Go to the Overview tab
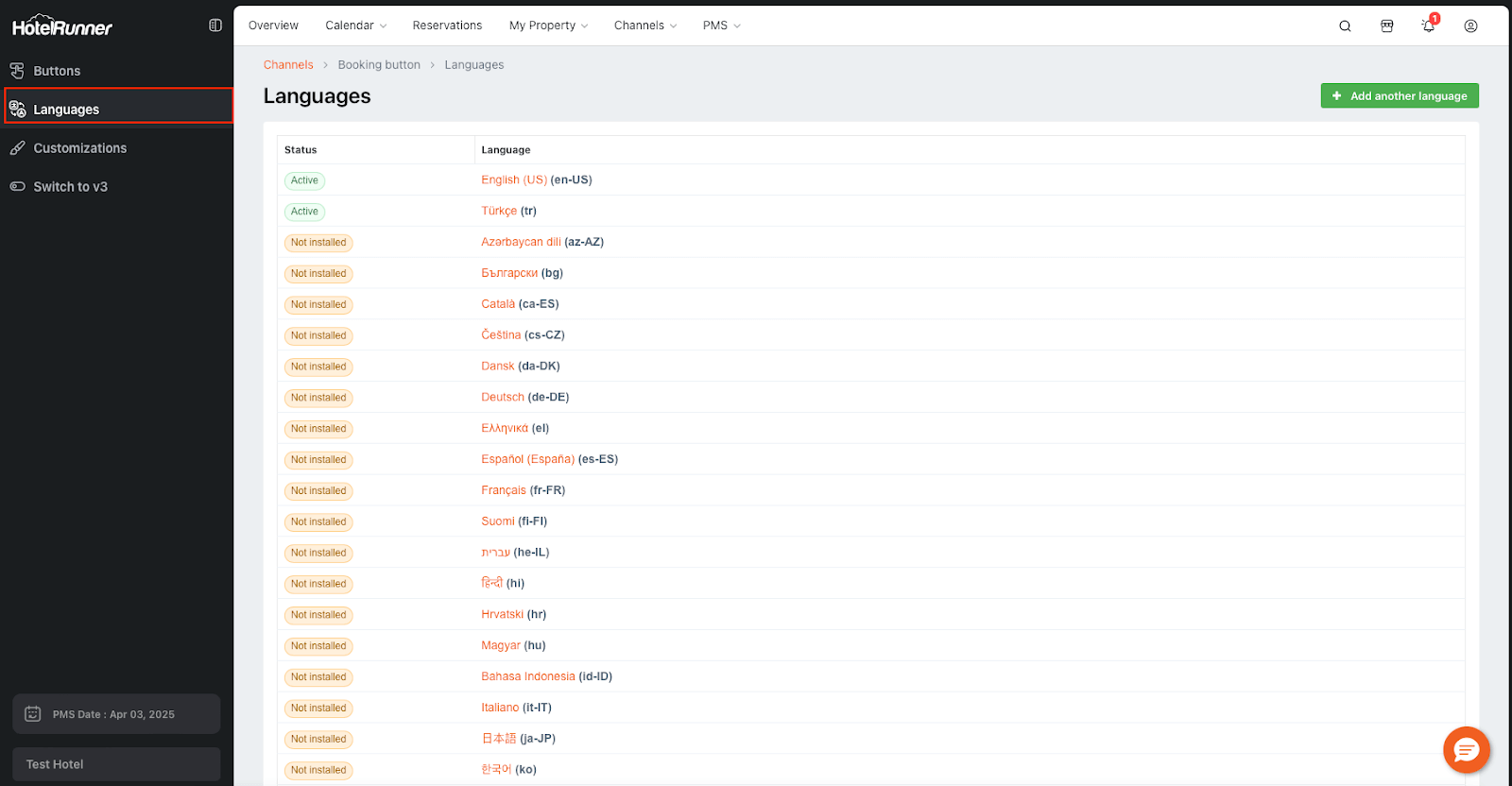Viewport: 1512px width, 786px height. tap(273, 26)
